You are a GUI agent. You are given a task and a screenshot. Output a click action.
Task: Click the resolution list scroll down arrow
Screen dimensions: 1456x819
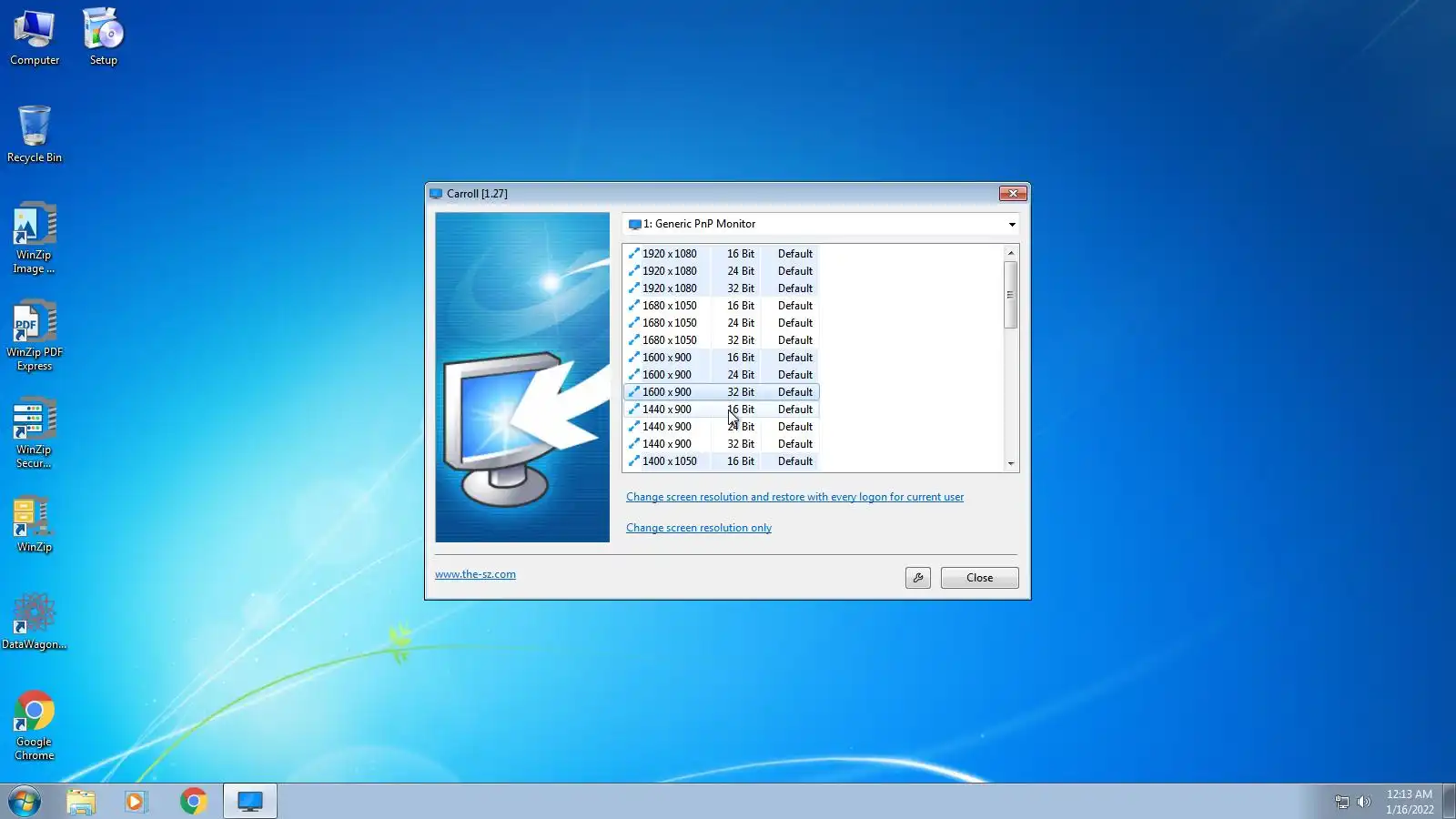pos(1011,464)
